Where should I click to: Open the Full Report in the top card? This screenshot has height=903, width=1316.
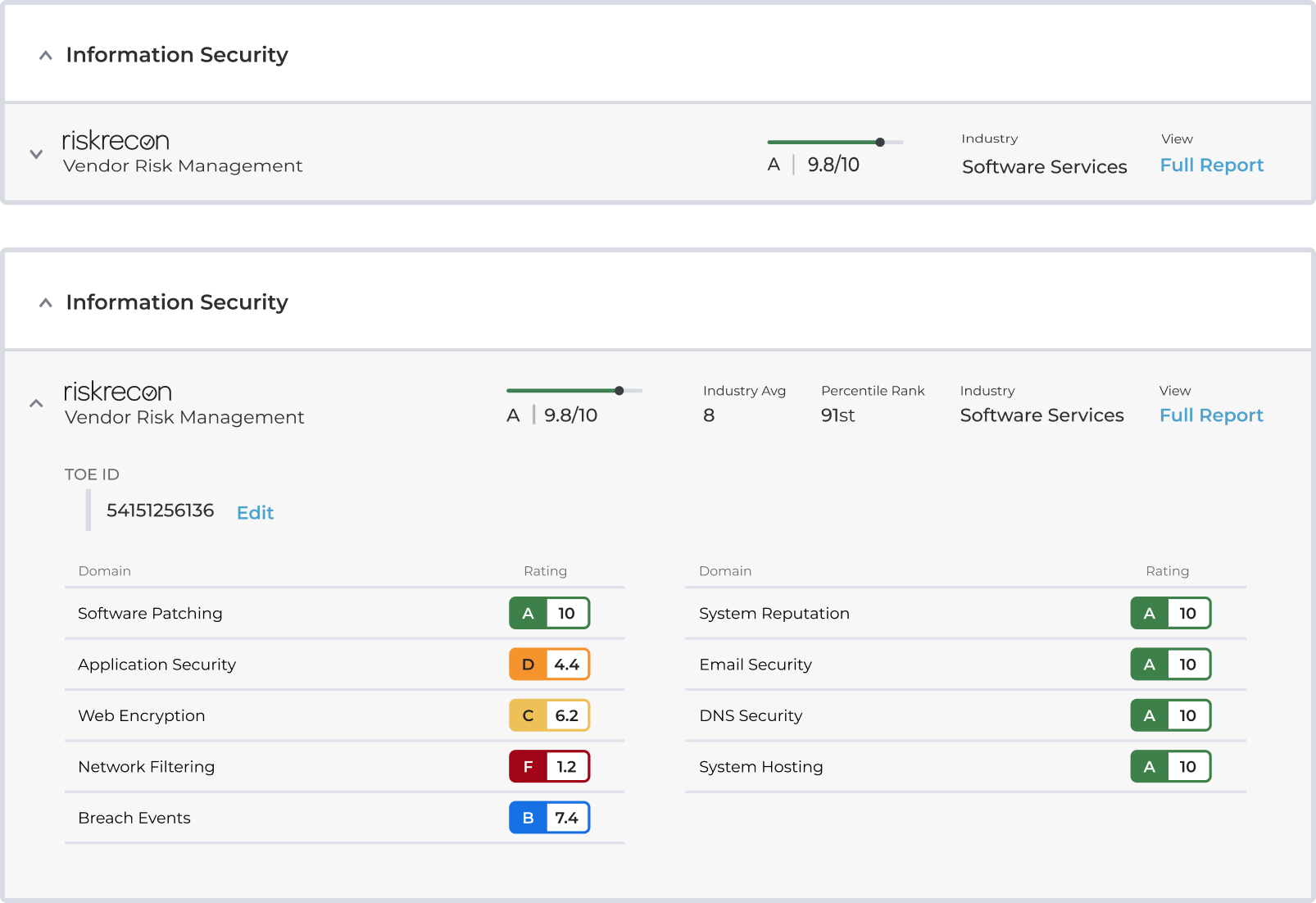coord(1212,165)
